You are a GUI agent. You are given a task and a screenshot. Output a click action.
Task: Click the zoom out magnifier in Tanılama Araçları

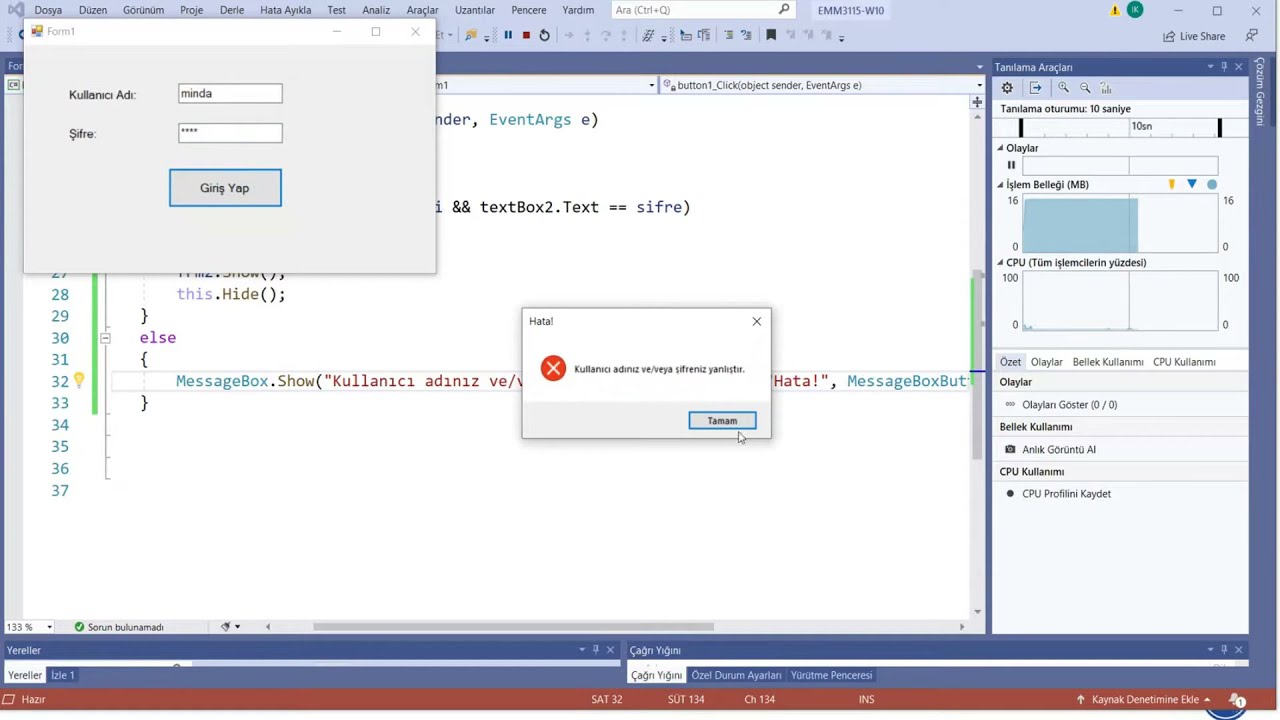(x=1085, y=88)
